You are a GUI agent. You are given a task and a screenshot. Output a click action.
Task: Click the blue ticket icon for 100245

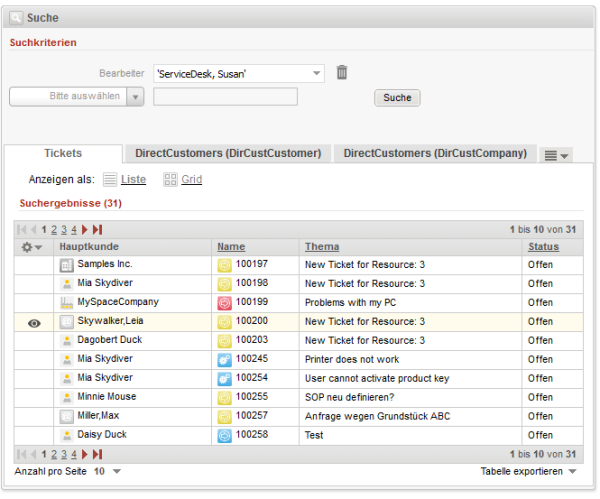click(x=225, y=359)
